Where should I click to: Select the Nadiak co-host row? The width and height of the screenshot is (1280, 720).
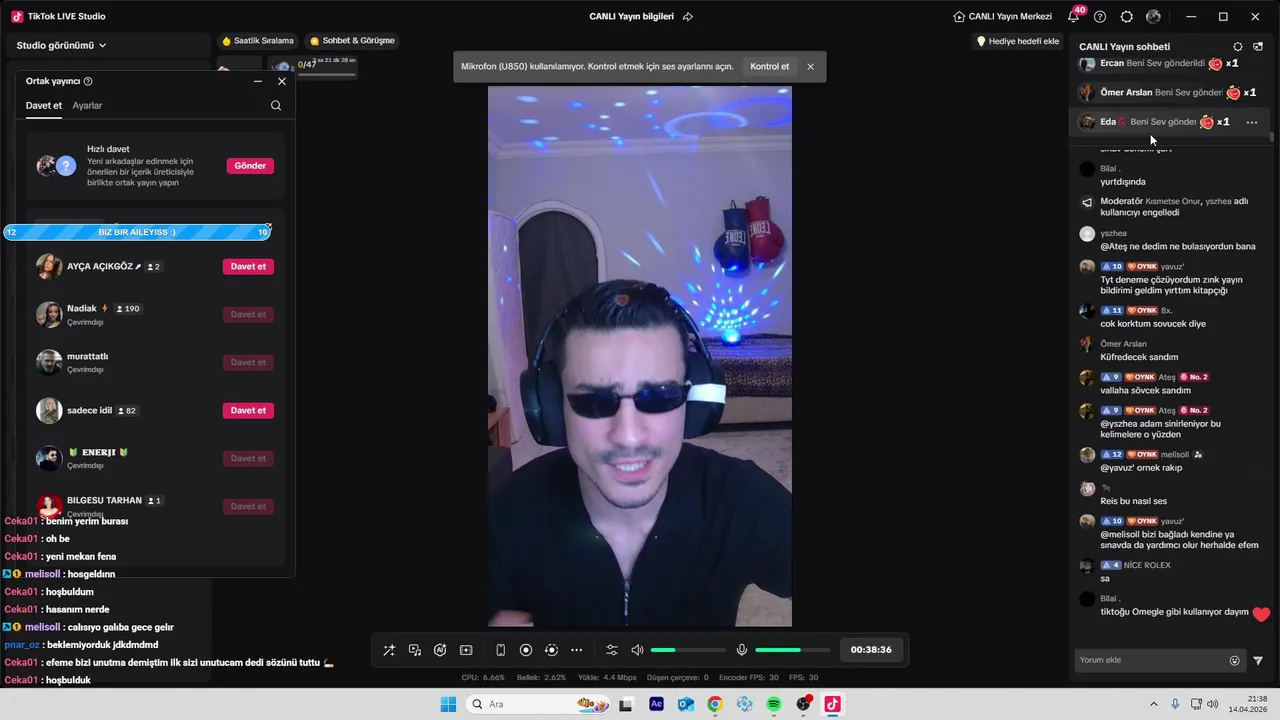pyautogui.click(x=155, y=314)
